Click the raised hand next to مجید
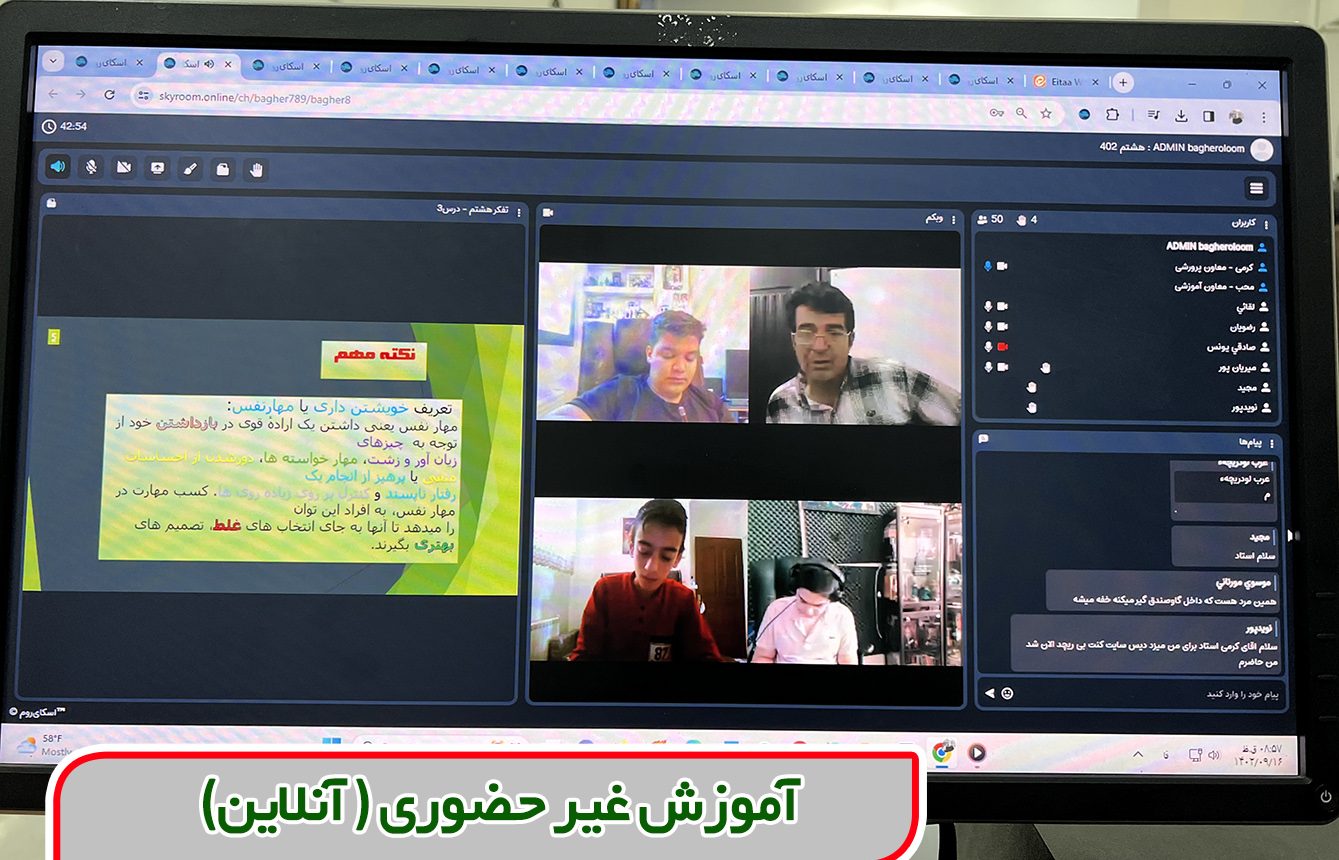Image resolution: width=1339 pixels, height=860 pixels. tap(1031, 387)
